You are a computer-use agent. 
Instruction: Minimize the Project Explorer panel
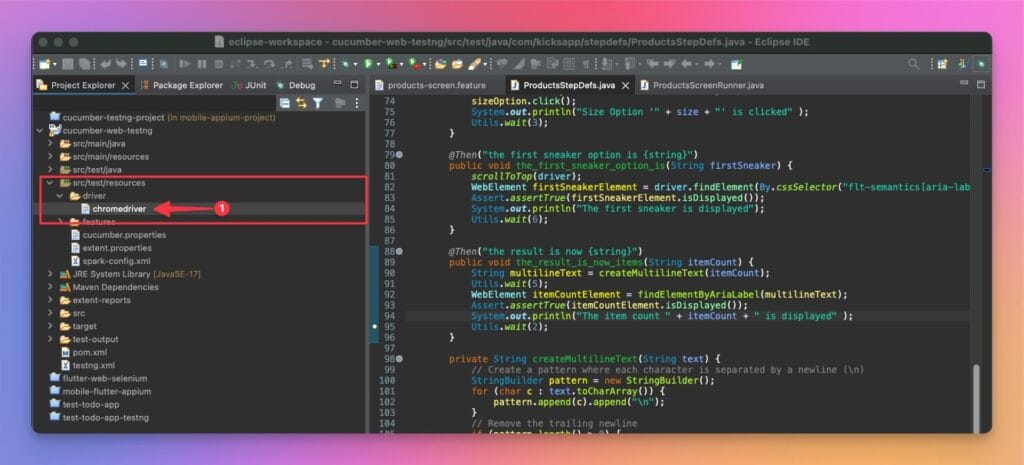[x=337, y=84]
